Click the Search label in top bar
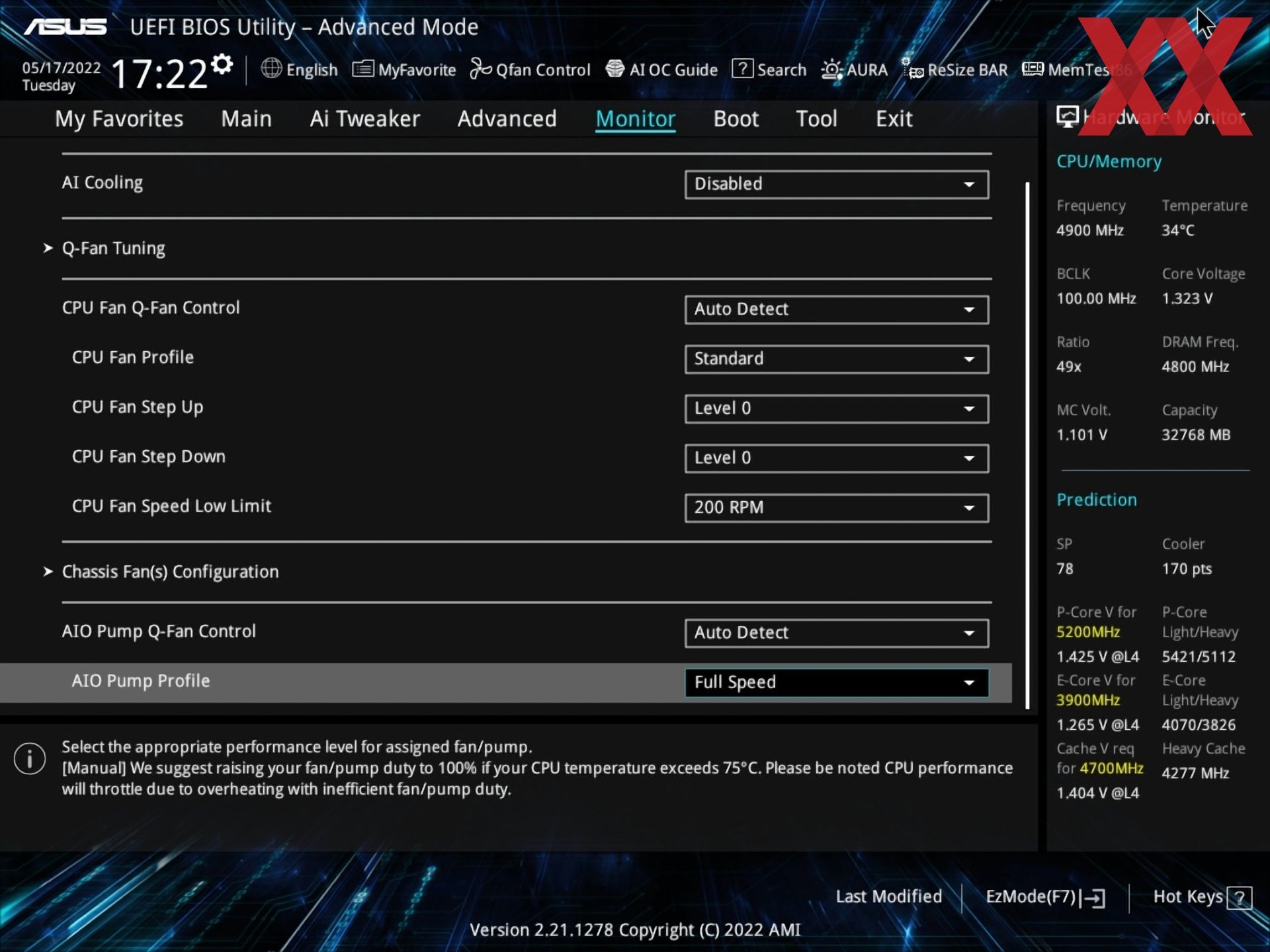 781,69
